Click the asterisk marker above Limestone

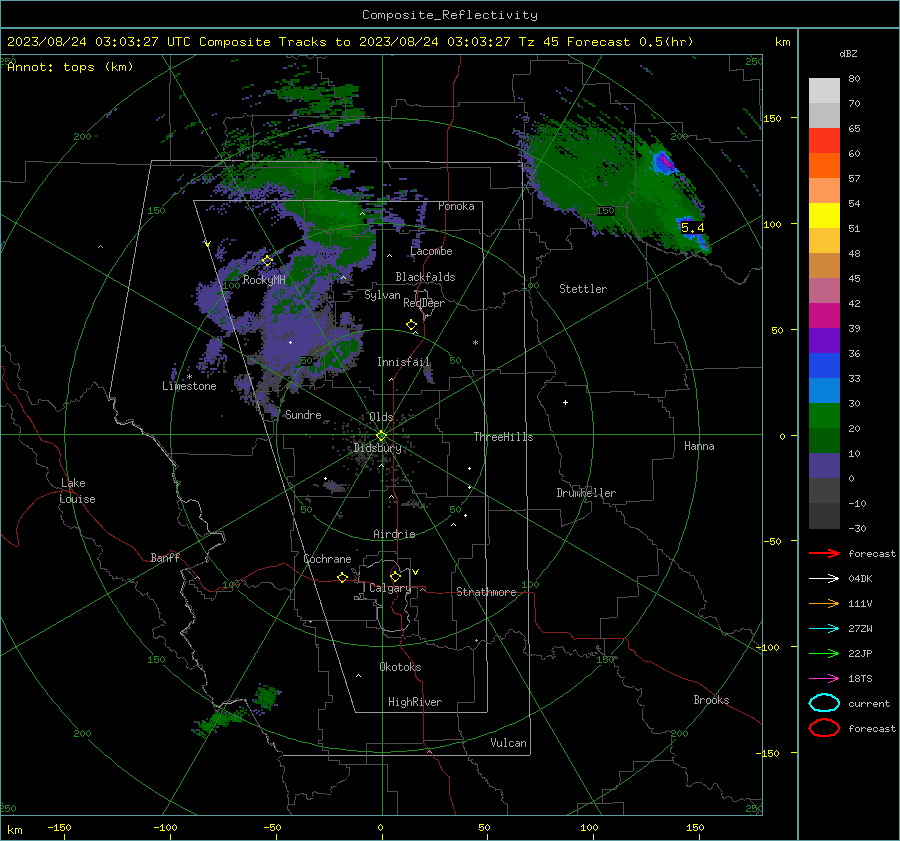coord(189,377)
